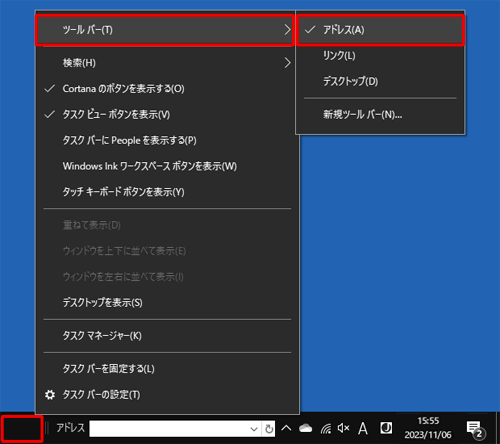The height and width of the screenshot is (444, 500).
Task: Uncheck Cortana のボタンを表示する(O)
Action: pyautogui.click(x=167, y=89)
